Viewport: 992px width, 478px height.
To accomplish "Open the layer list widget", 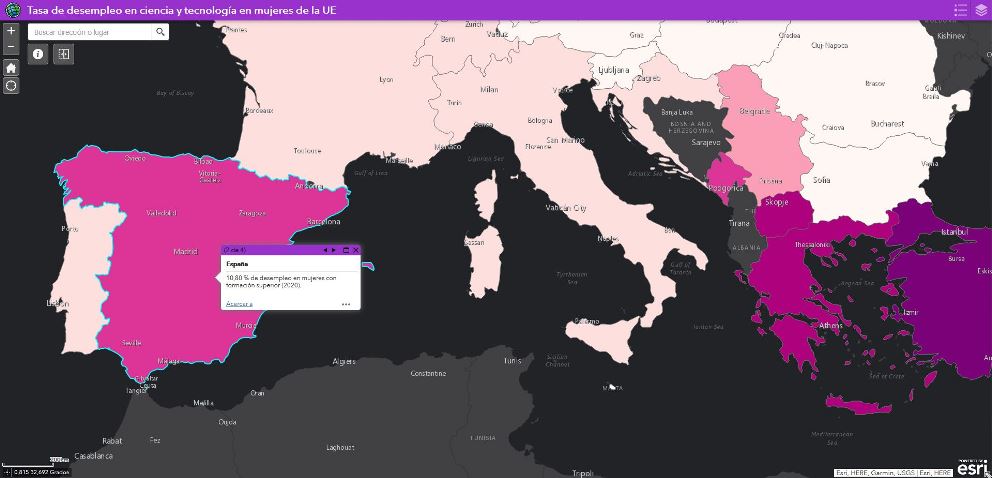I will (x=981, y=10).
